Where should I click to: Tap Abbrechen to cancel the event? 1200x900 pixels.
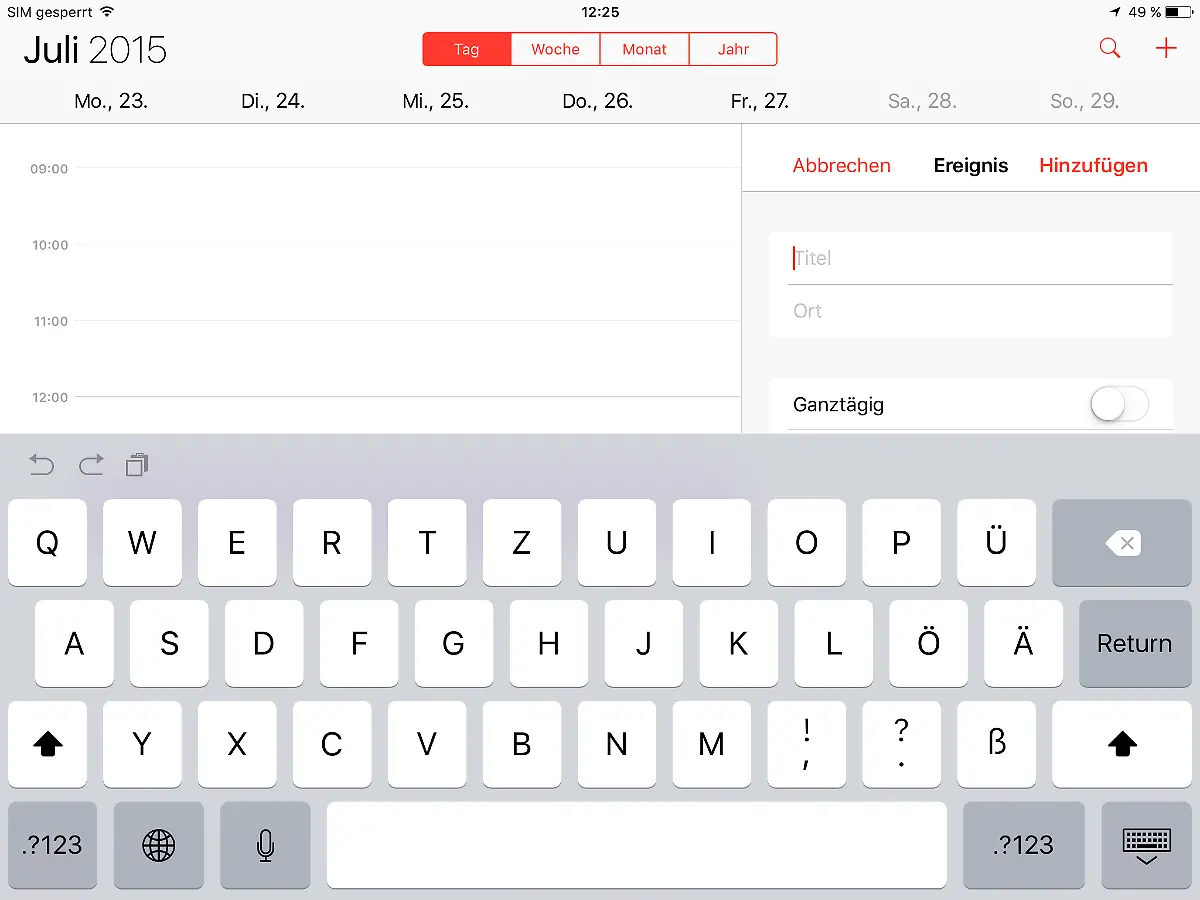coord(842,165)
